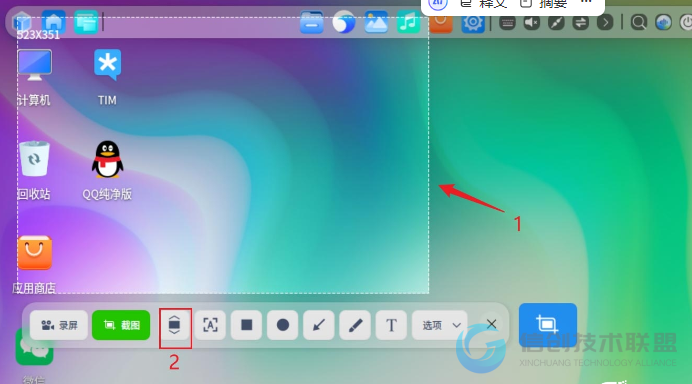Select the scrolling screenshot tool
692x384 pixels.
[175, 325]
